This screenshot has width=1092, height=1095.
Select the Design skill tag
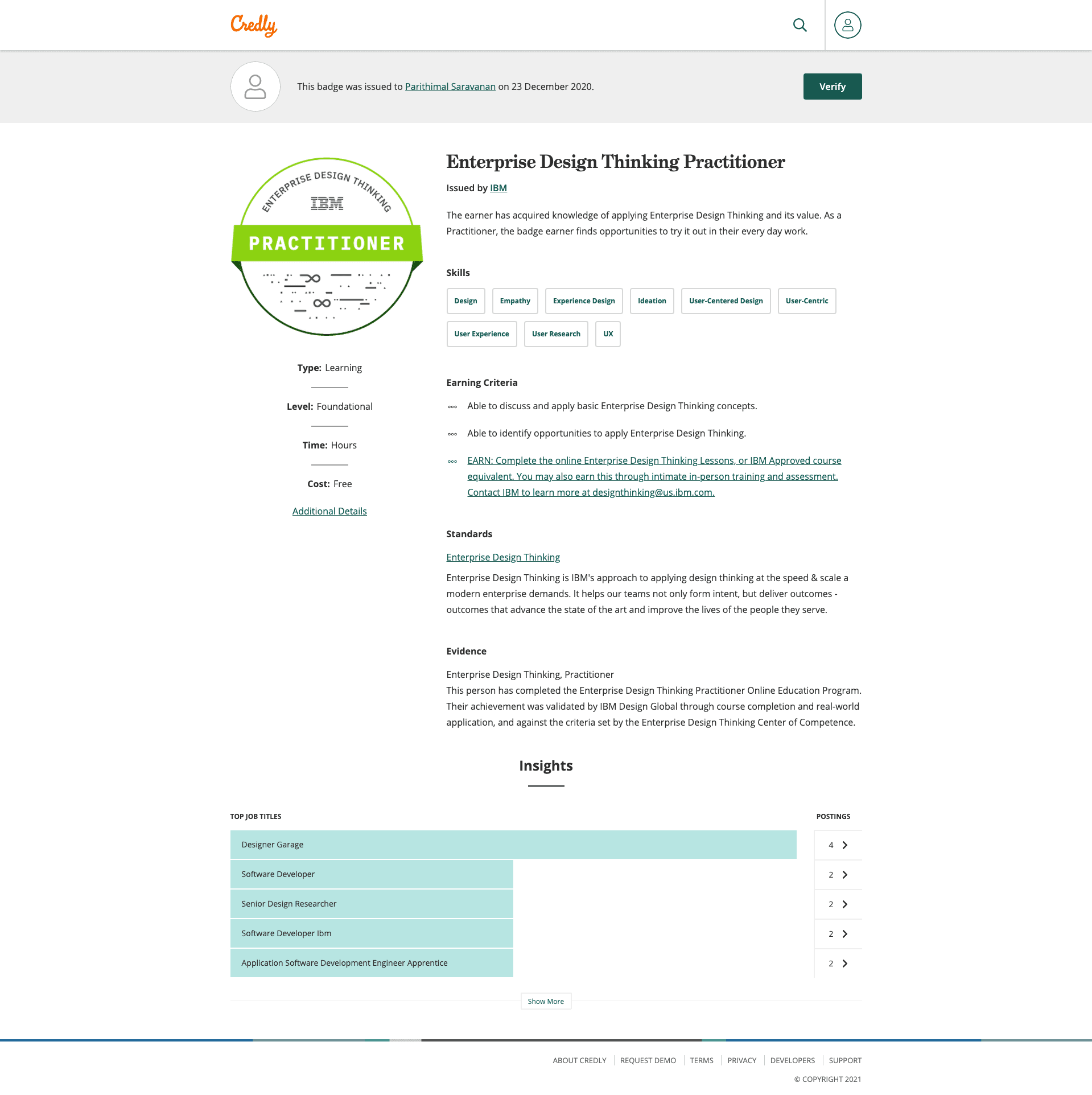tap(465, 301)
